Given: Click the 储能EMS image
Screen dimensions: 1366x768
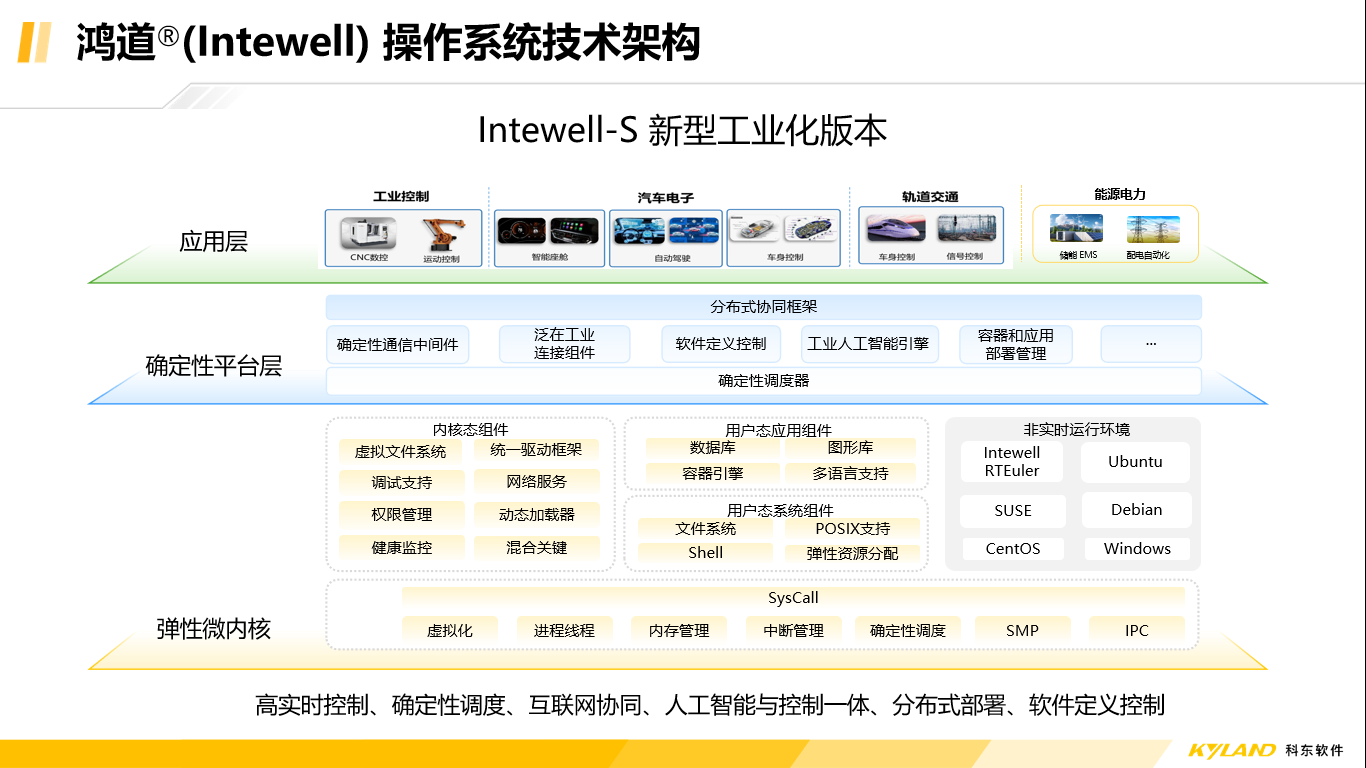Looking at the screenshot, I should point(1077,229).
